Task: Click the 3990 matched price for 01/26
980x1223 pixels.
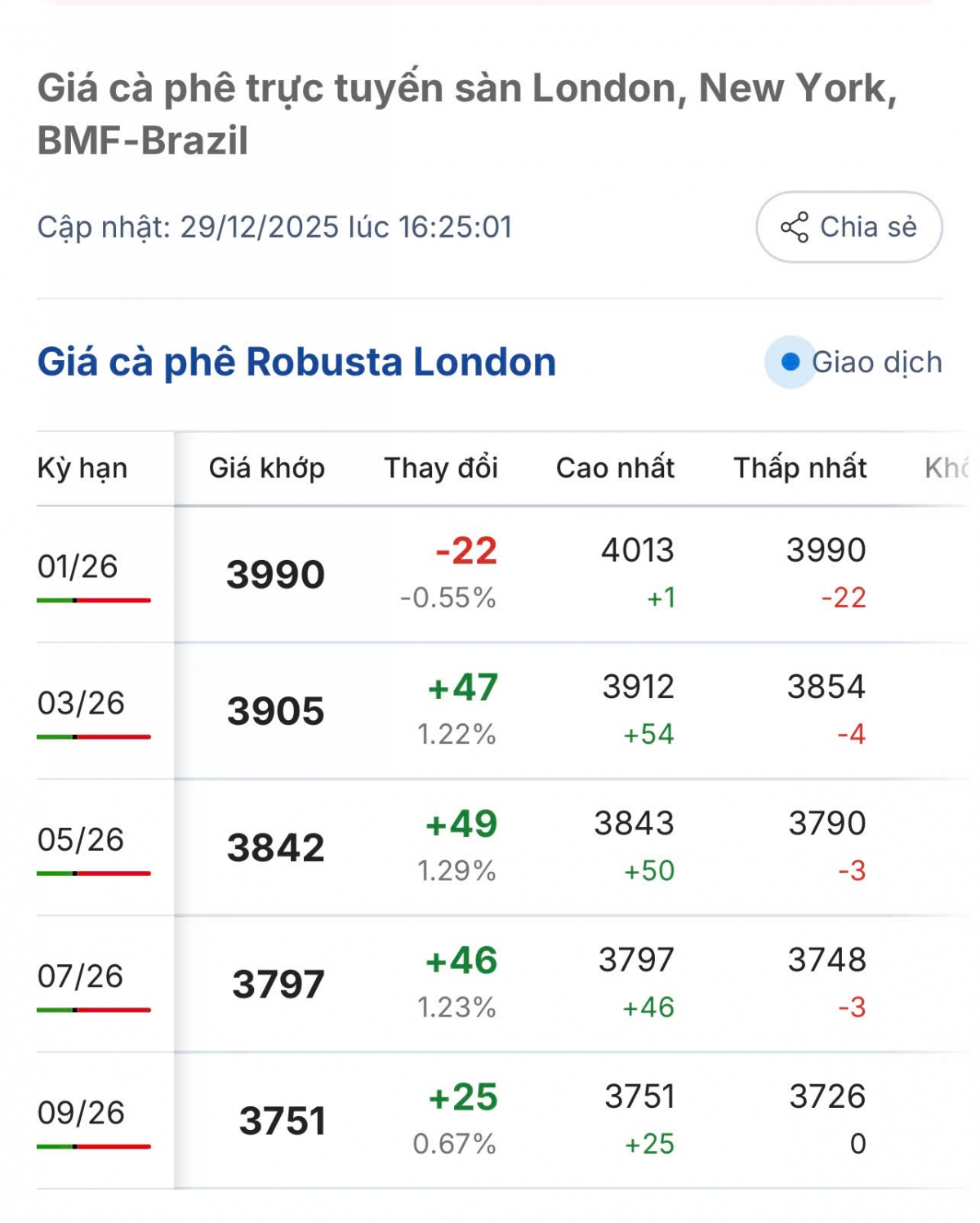Action: click(x=275, y=574)
